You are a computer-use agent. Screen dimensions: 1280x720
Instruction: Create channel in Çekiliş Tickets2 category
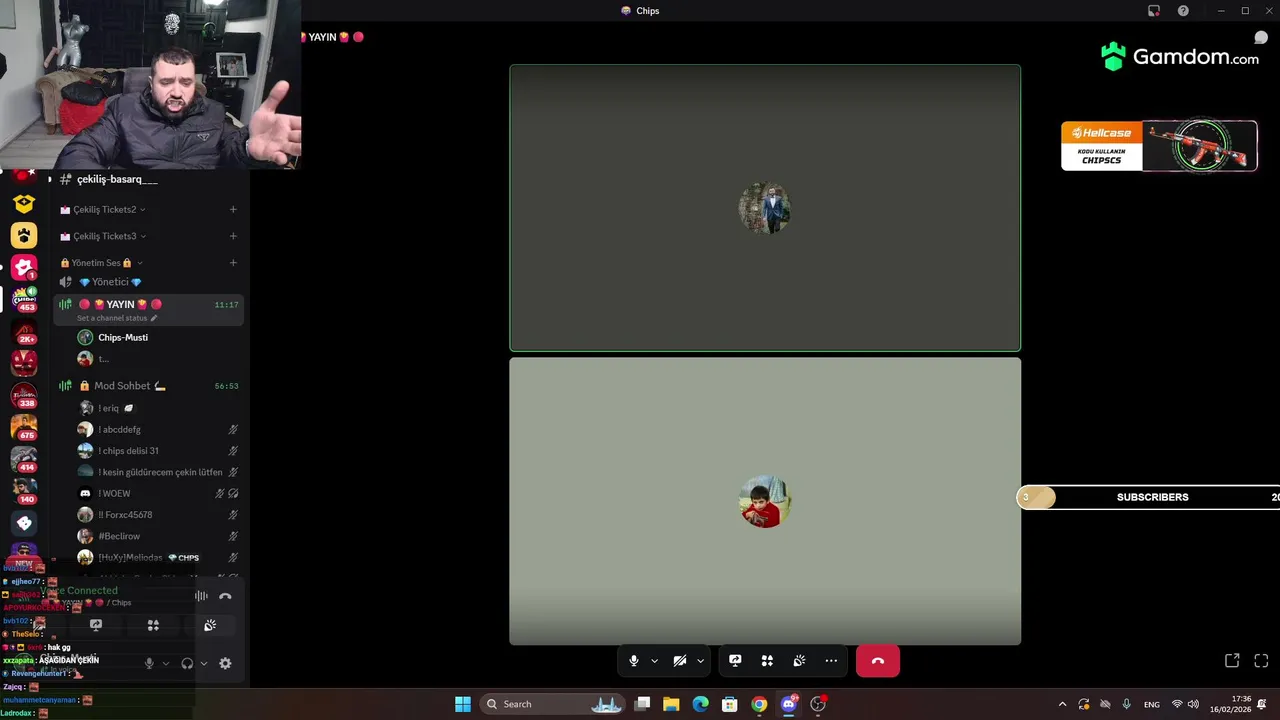(x=233, y=210)
